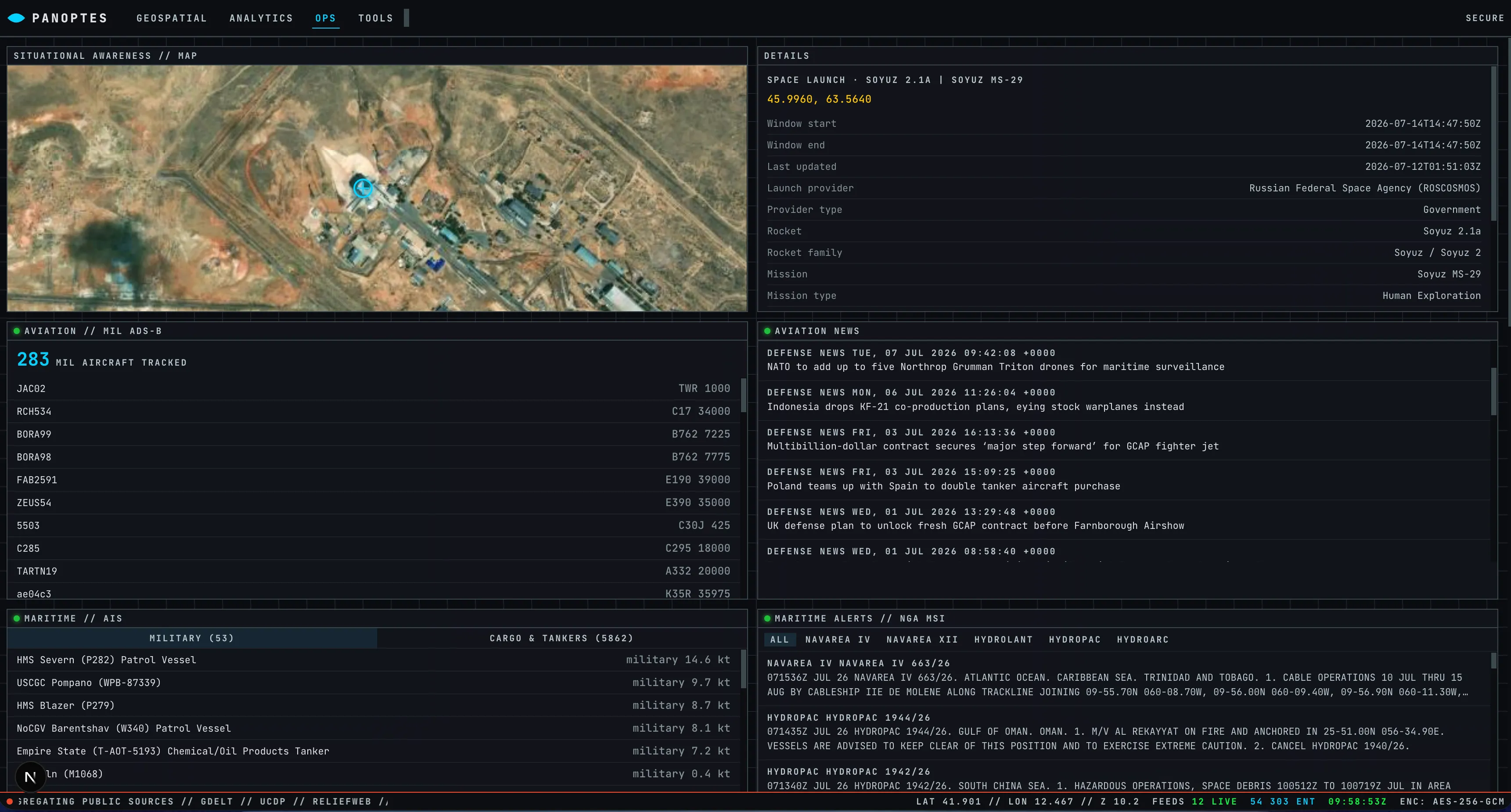Filter alerts by HYDROLANT
This screenshot has height=812, width=1511.
pos(1003,640)
